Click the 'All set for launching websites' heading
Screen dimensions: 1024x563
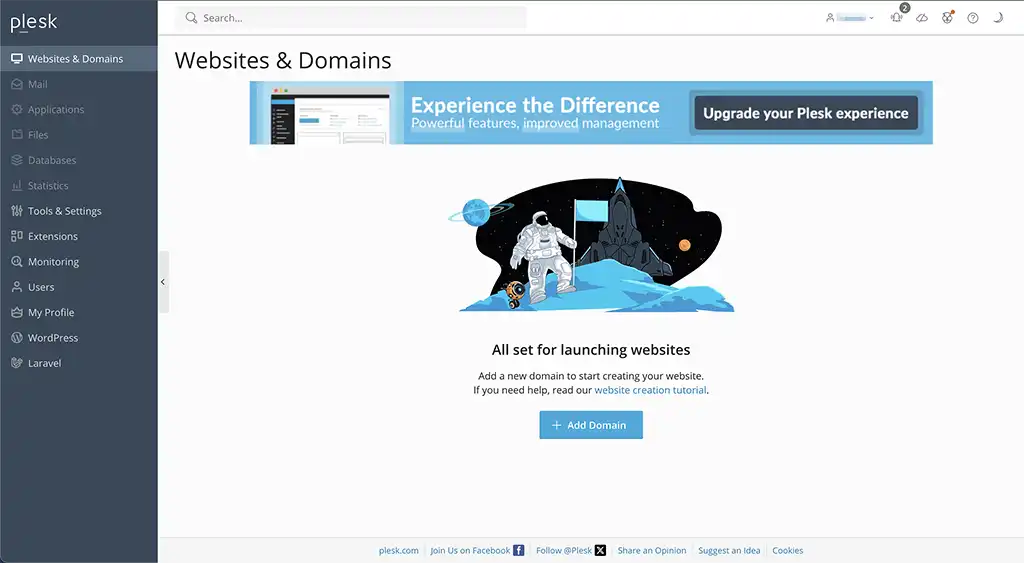click(x=591, y=350)
